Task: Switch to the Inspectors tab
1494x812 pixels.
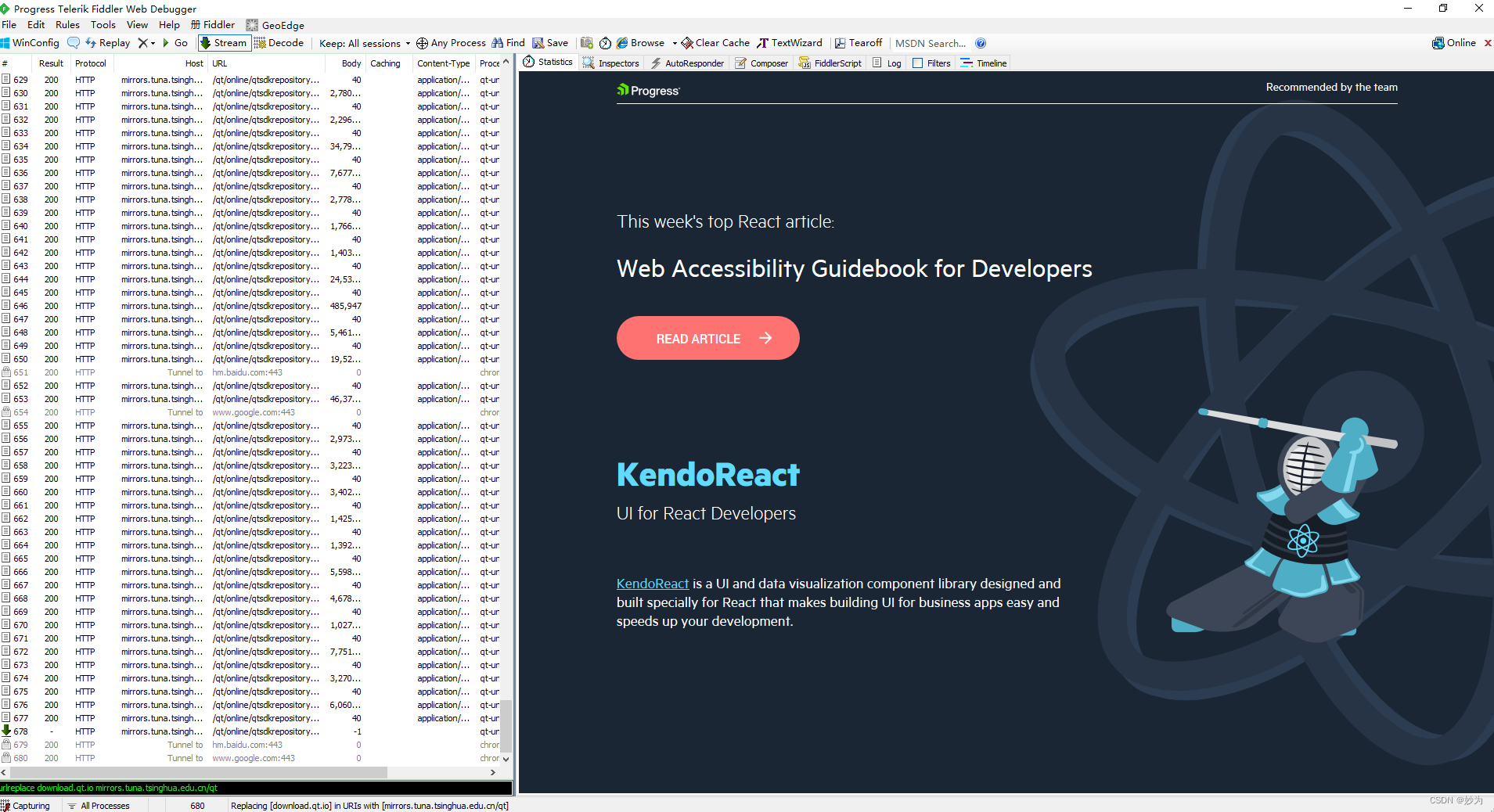Action: point(611,63)
